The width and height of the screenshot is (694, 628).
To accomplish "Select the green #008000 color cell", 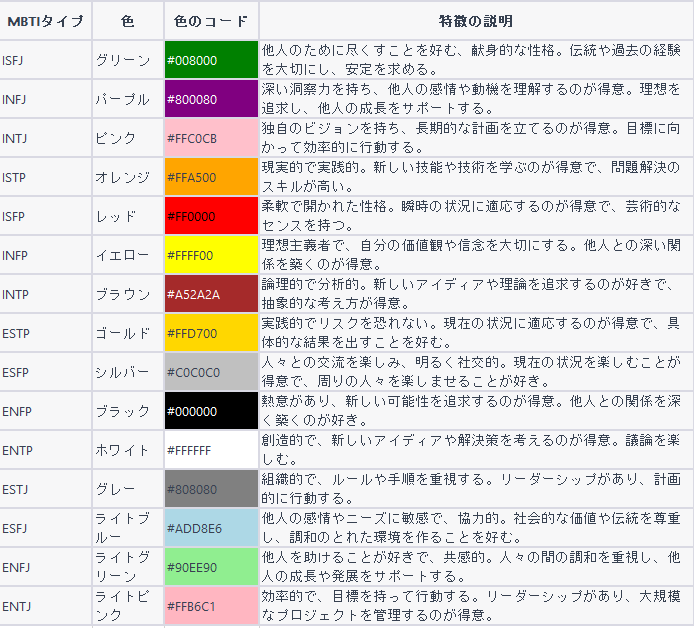I will point(211,60).
